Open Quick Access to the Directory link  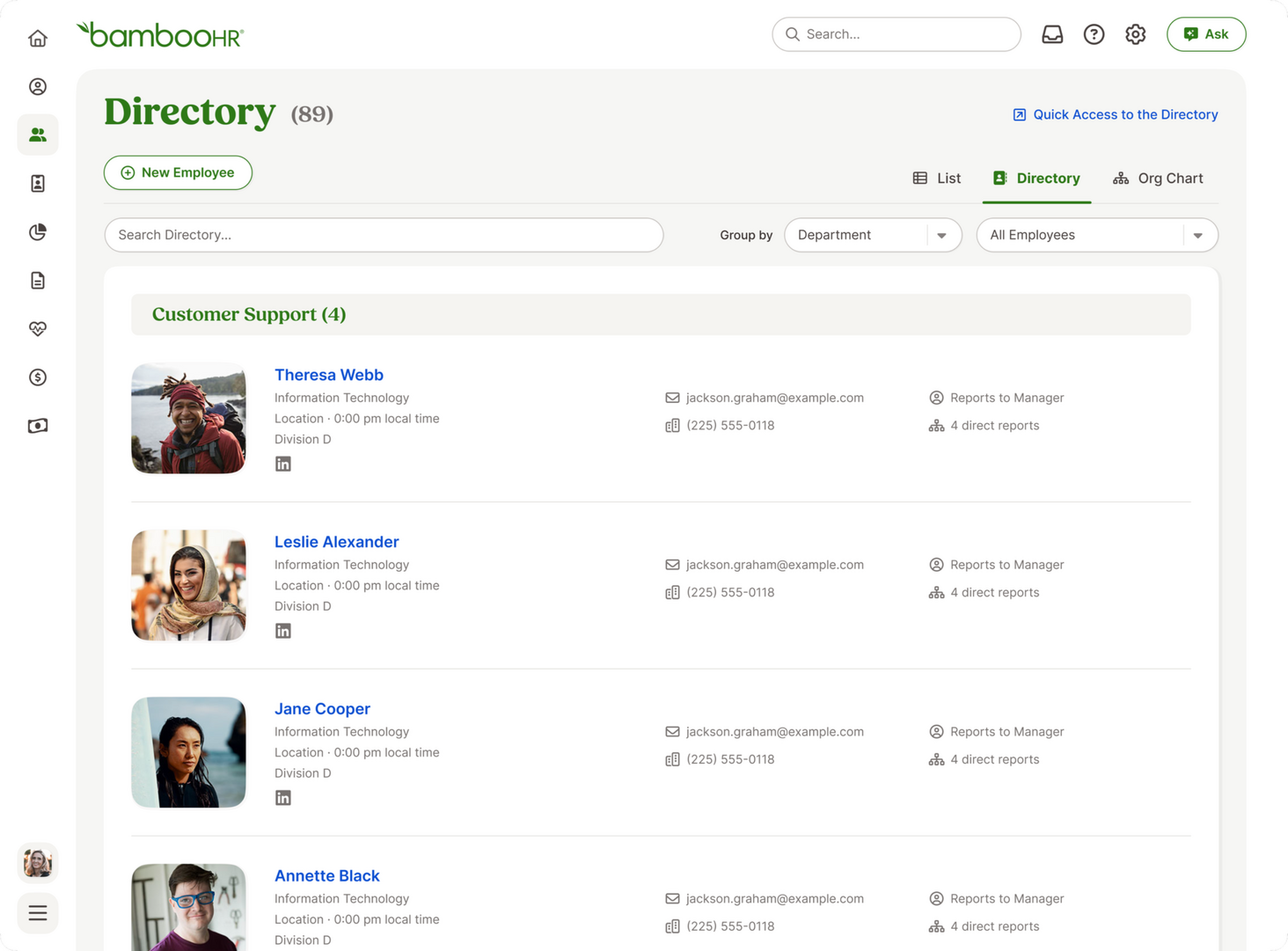[1114, 114]
